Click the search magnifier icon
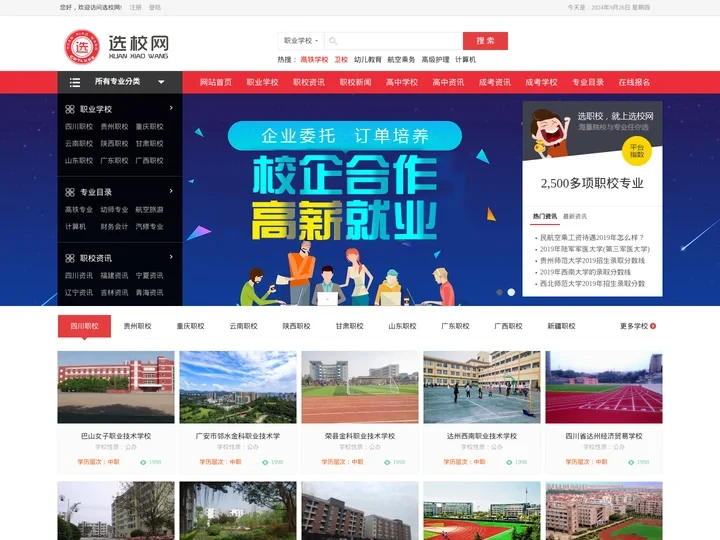720x540 pixels. 333,41
